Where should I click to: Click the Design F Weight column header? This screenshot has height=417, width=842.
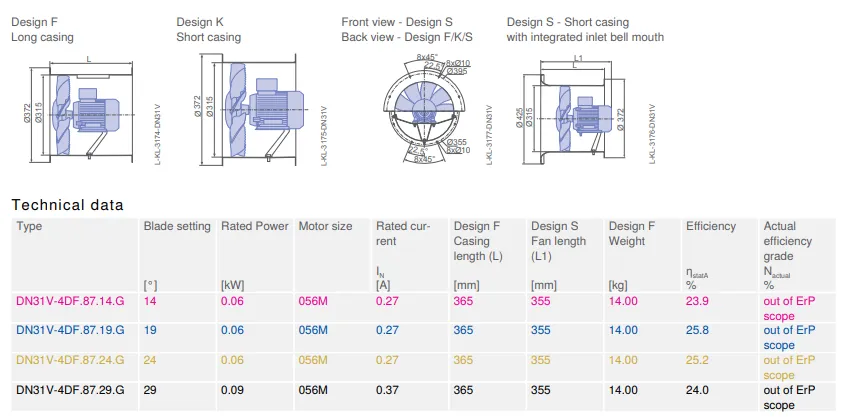click(x=632, y=234)
